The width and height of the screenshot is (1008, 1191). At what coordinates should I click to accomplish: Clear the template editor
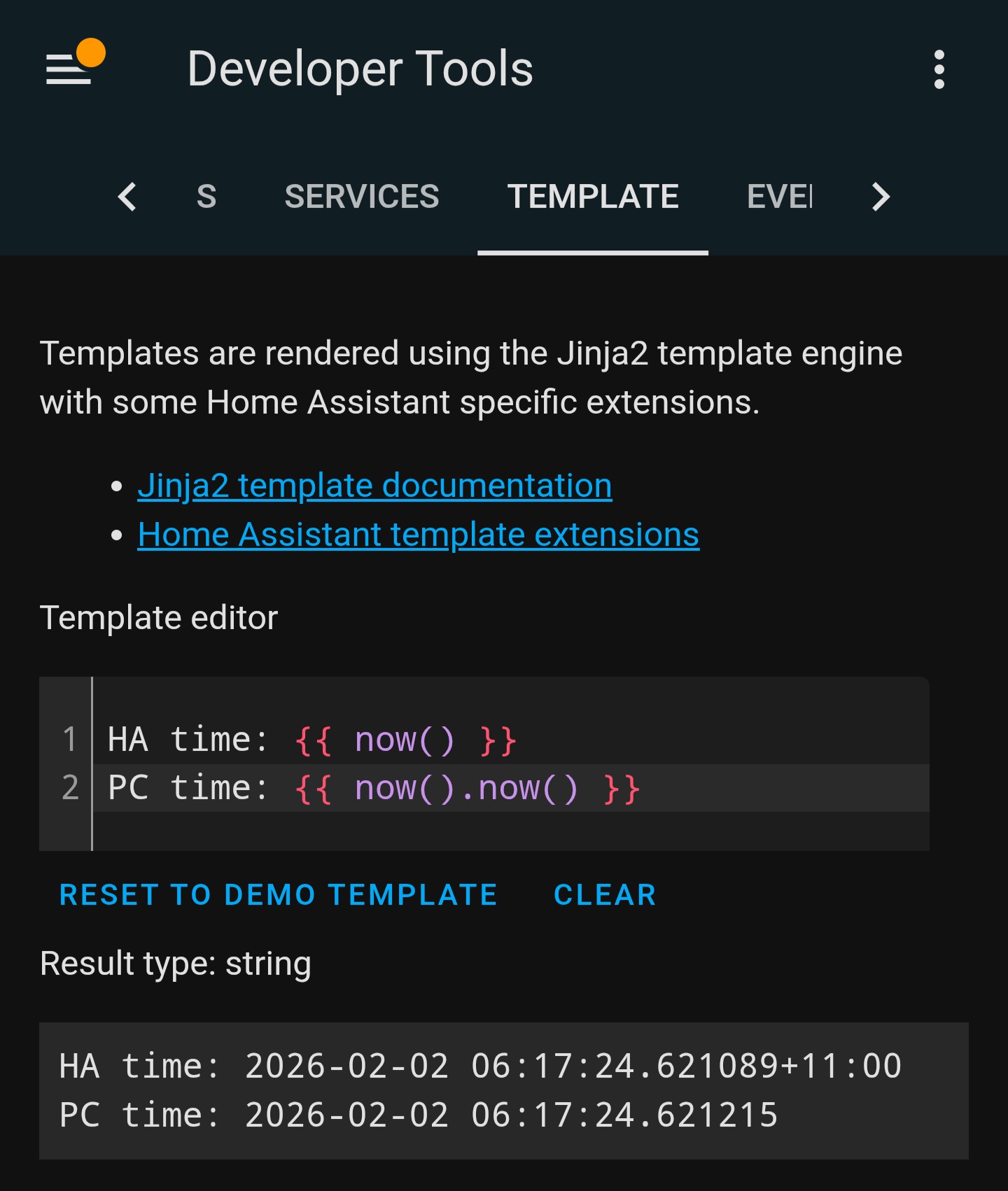pos(605,895)
